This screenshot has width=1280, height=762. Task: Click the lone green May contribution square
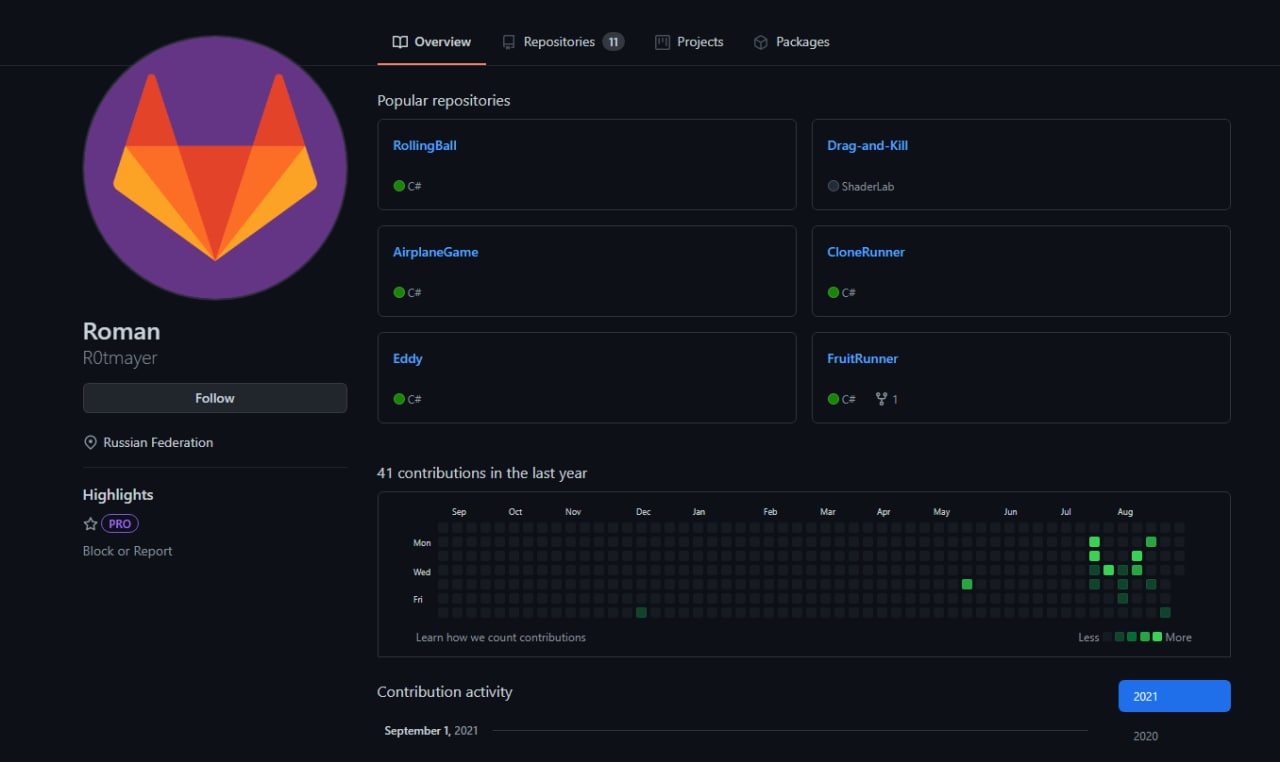[x=967, y=584]
